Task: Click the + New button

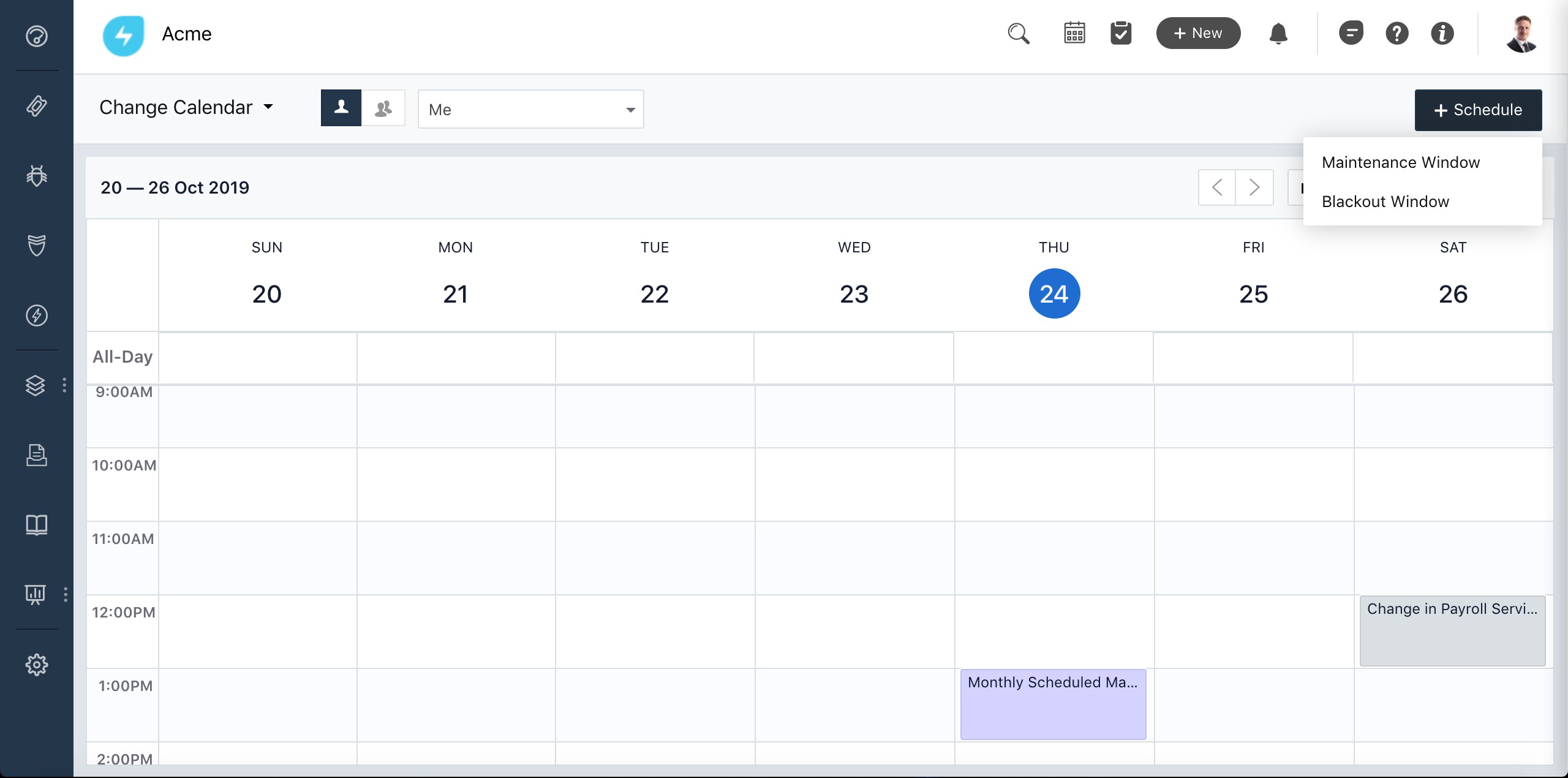Action: click(1198, 33)
